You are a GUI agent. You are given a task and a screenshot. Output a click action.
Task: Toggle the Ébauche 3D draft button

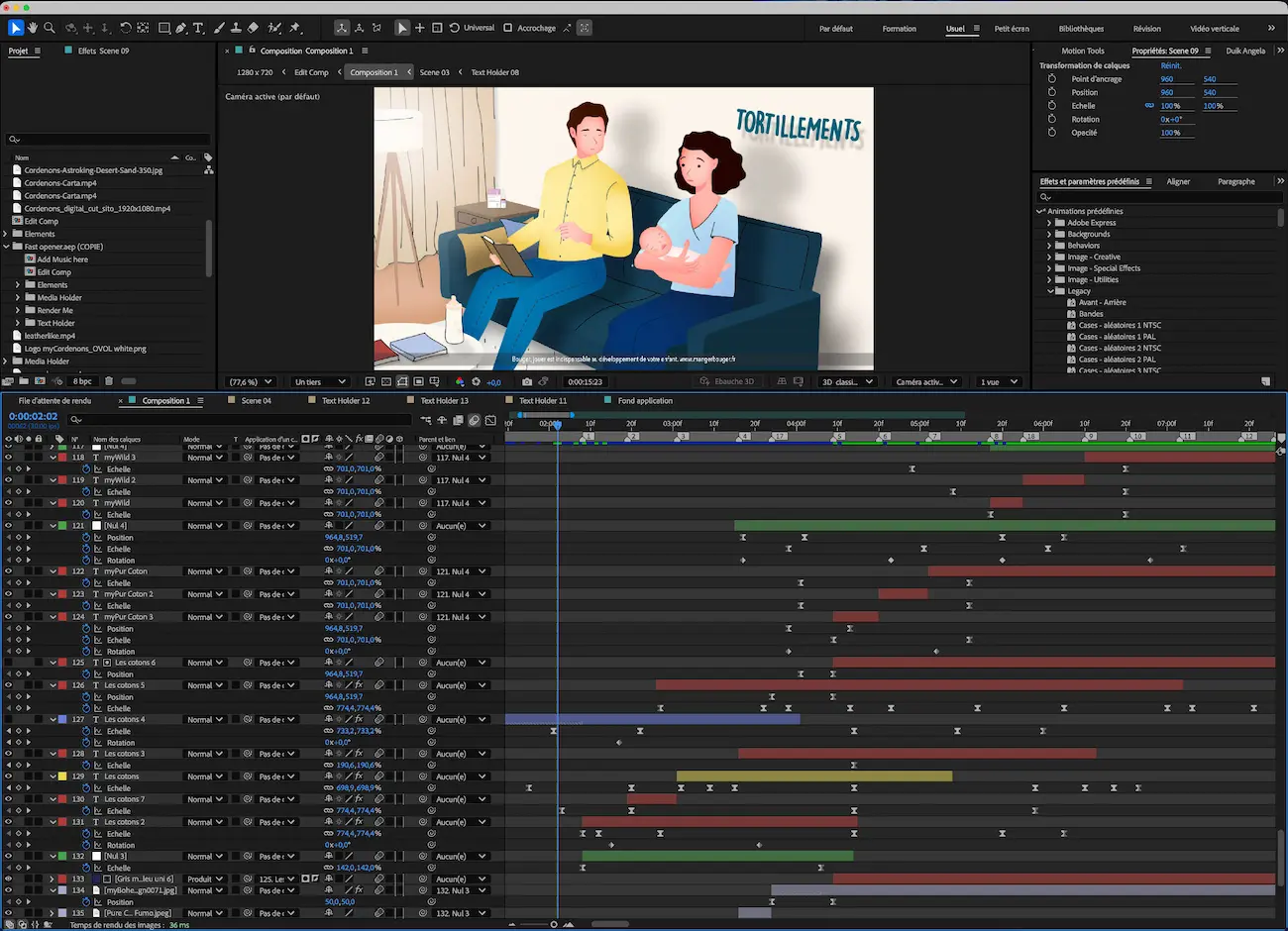point(727,381)
